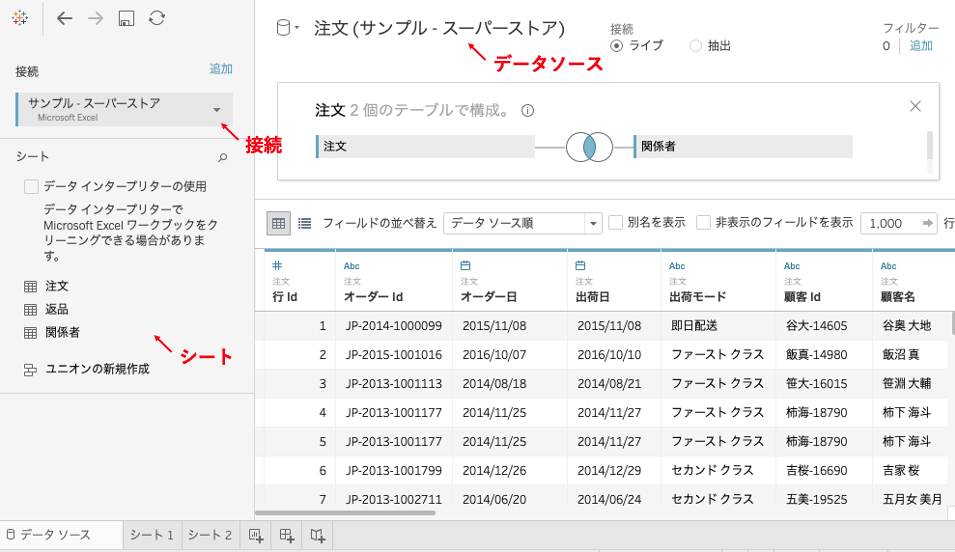Refresh the data source with the circular arrow
955x552 pixels.
click(157, 18)
